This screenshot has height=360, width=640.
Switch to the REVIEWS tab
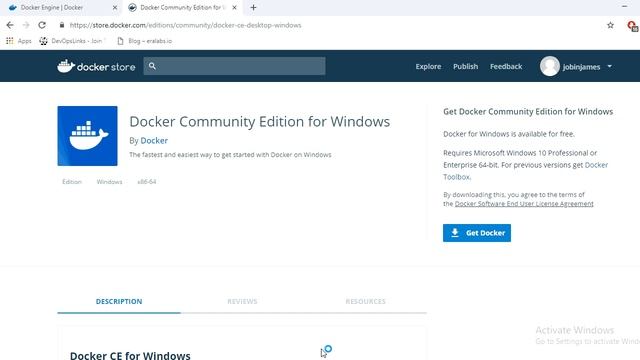click(x=242, y=301)
